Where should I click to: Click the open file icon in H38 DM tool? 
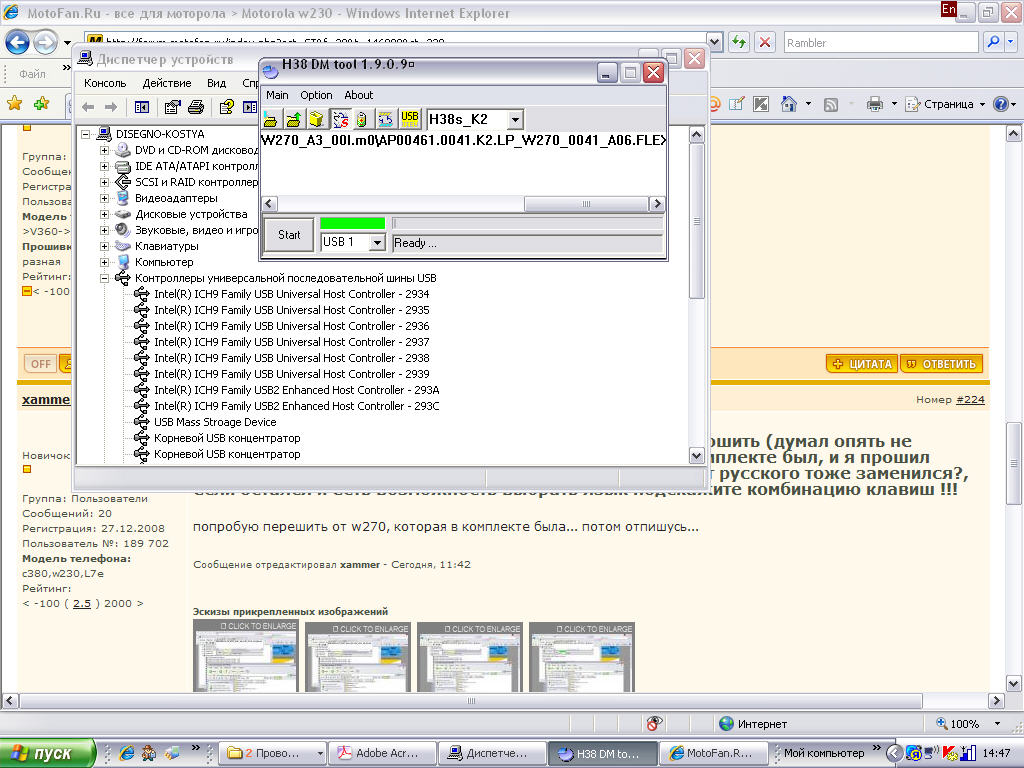(270, 120)
